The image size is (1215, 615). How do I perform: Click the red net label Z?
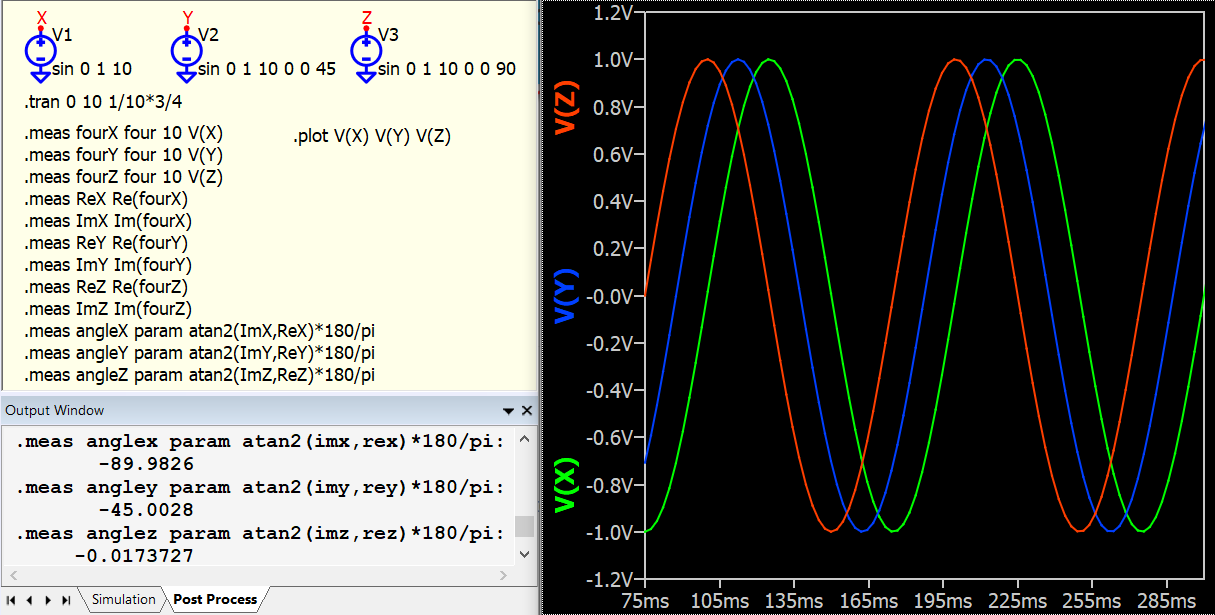tap(367, 18)
